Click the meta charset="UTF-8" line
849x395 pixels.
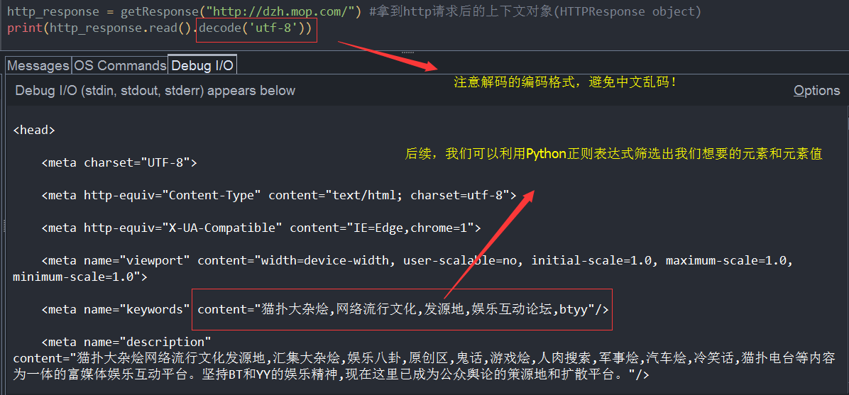(119, 162)
